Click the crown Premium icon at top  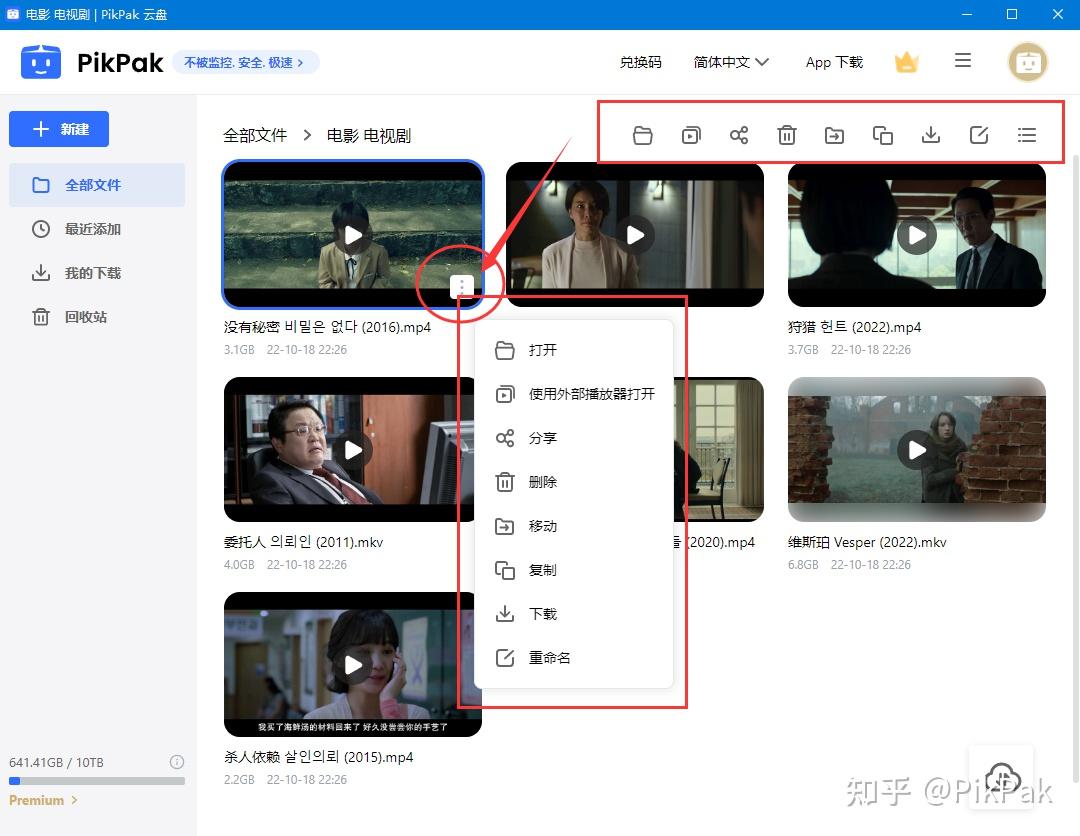[x=906, y=61]
